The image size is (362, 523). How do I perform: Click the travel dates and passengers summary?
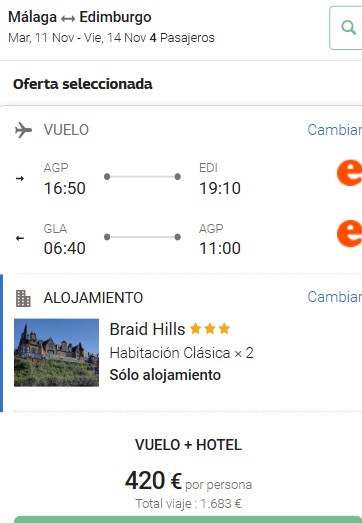(111, 38)
